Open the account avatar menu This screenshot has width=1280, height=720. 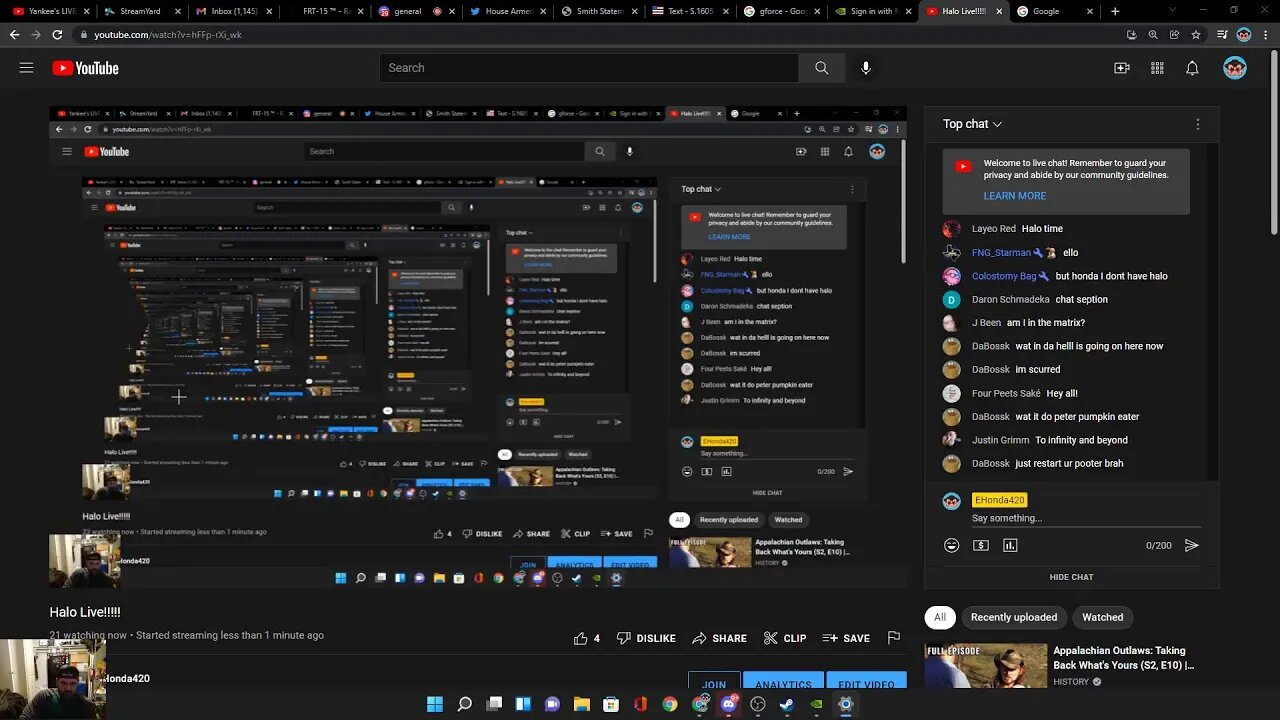pos(1235,68)
